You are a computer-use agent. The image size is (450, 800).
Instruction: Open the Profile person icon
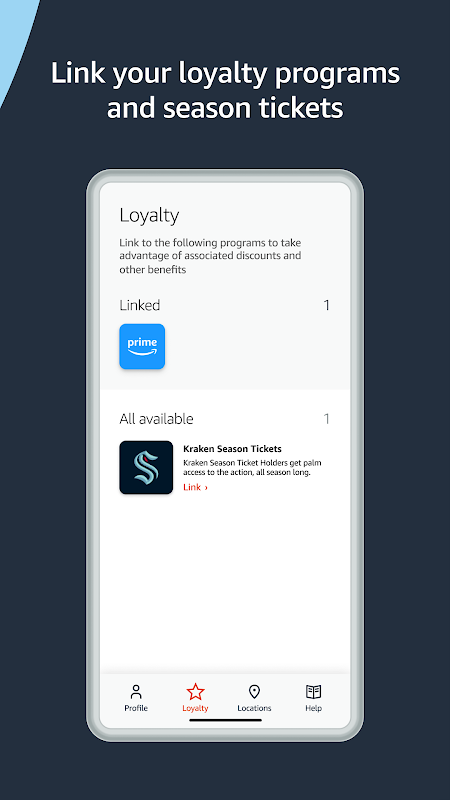[x=136, y=692]
